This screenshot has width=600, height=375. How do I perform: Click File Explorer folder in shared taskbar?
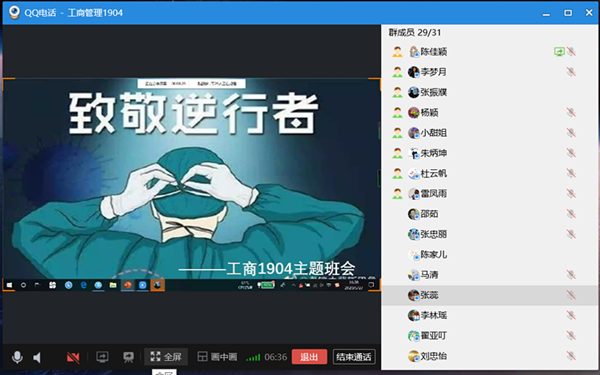113,285
